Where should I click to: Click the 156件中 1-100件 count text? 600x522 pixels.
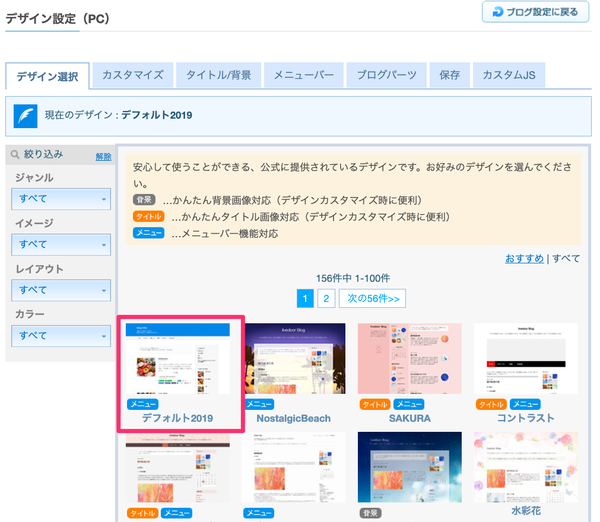point(353,278)
